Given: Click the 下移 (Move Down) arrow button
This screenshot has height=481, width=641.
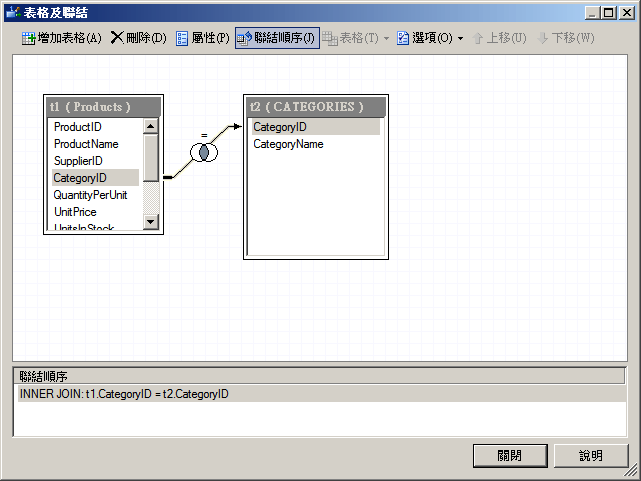Looking at the screenshot, I should [x=565, y=38].
